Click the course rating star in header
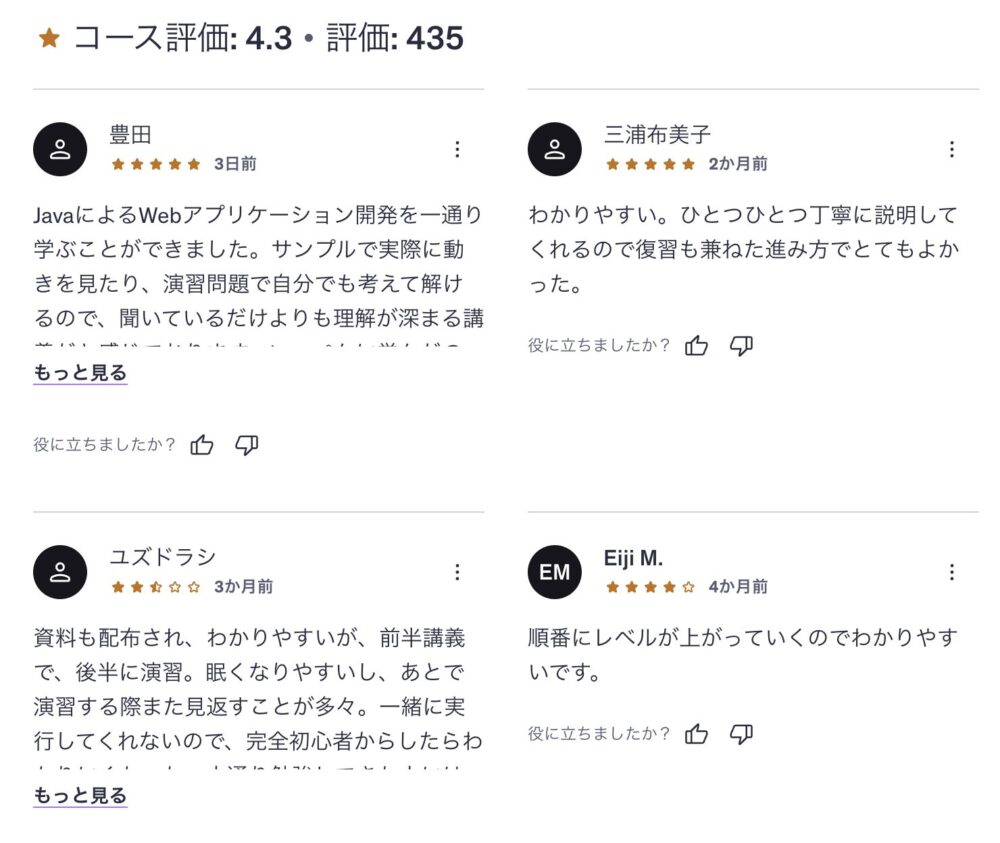The image size is (1000, 843). (x=49, y=39)
